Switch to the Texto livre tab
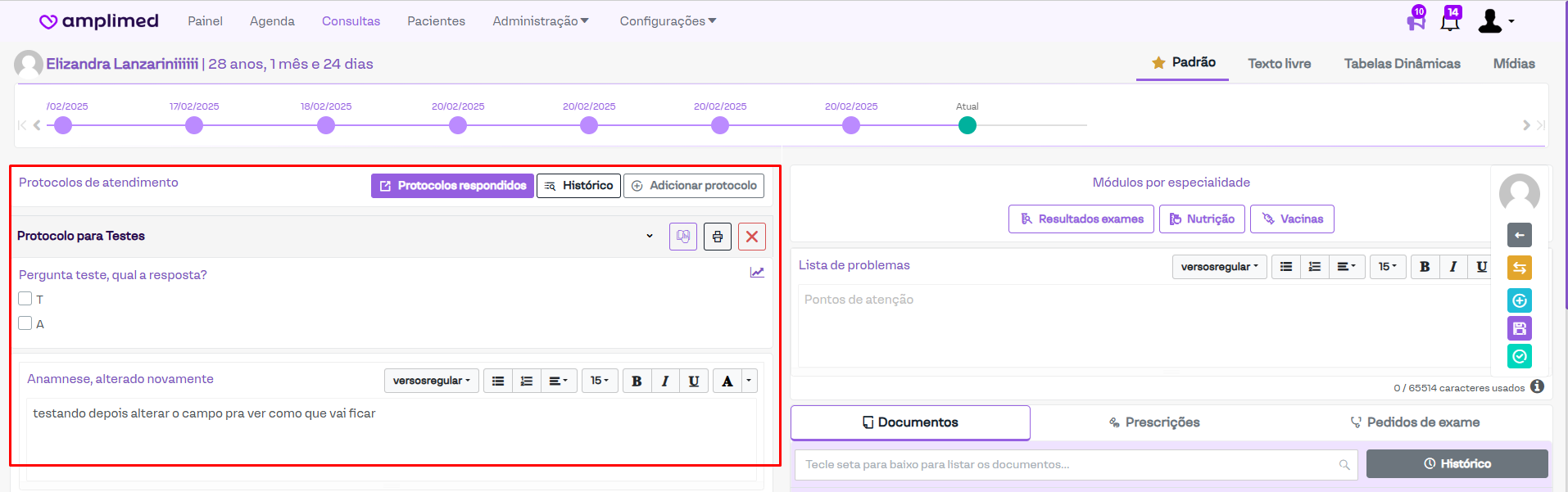The width and height of the screenshot is (1568, 492). pyautogui.click(x=1279, y=64)
